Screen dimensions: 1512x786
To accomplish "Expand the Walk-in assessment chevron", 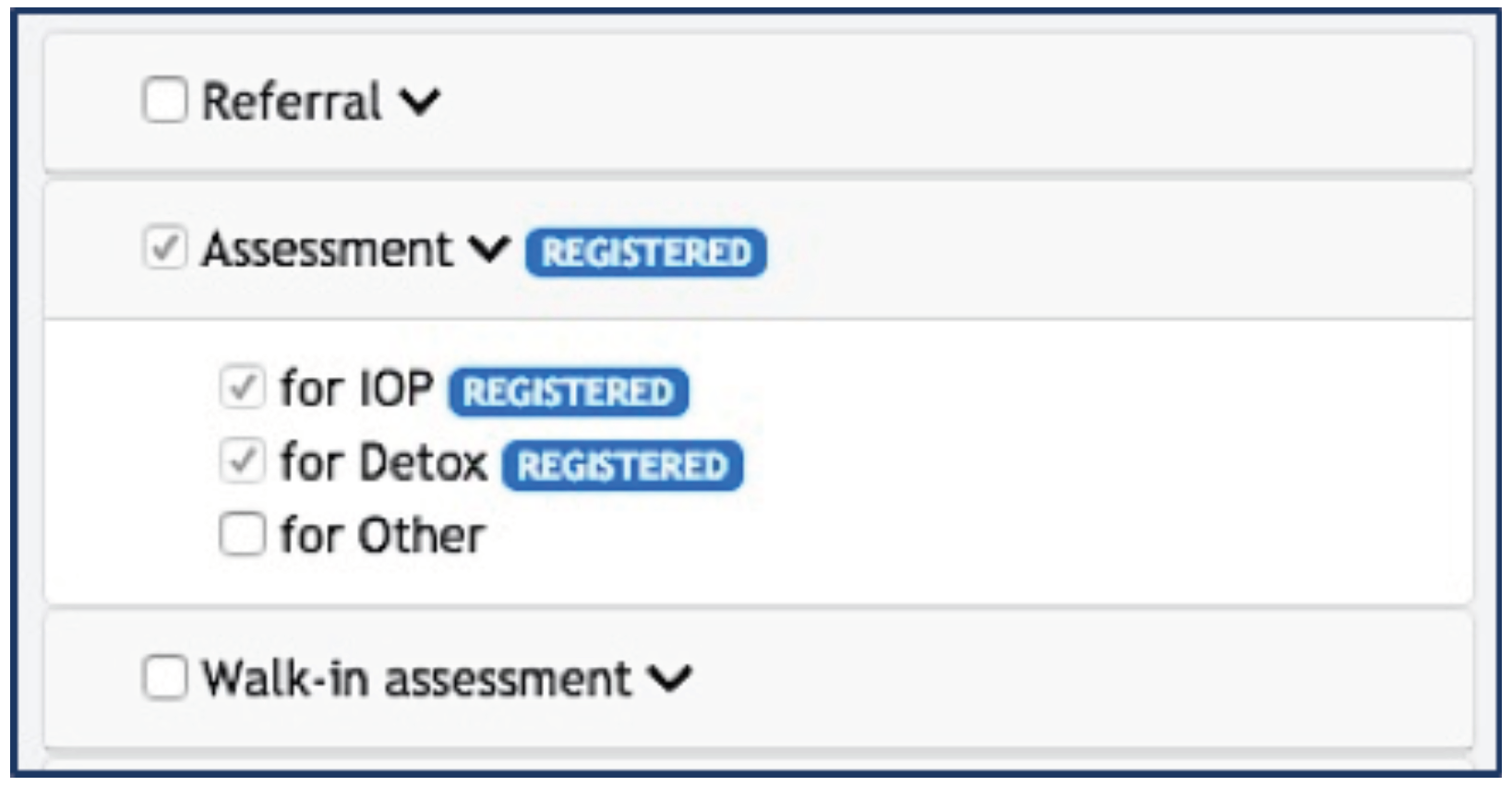I will [669, 678].
